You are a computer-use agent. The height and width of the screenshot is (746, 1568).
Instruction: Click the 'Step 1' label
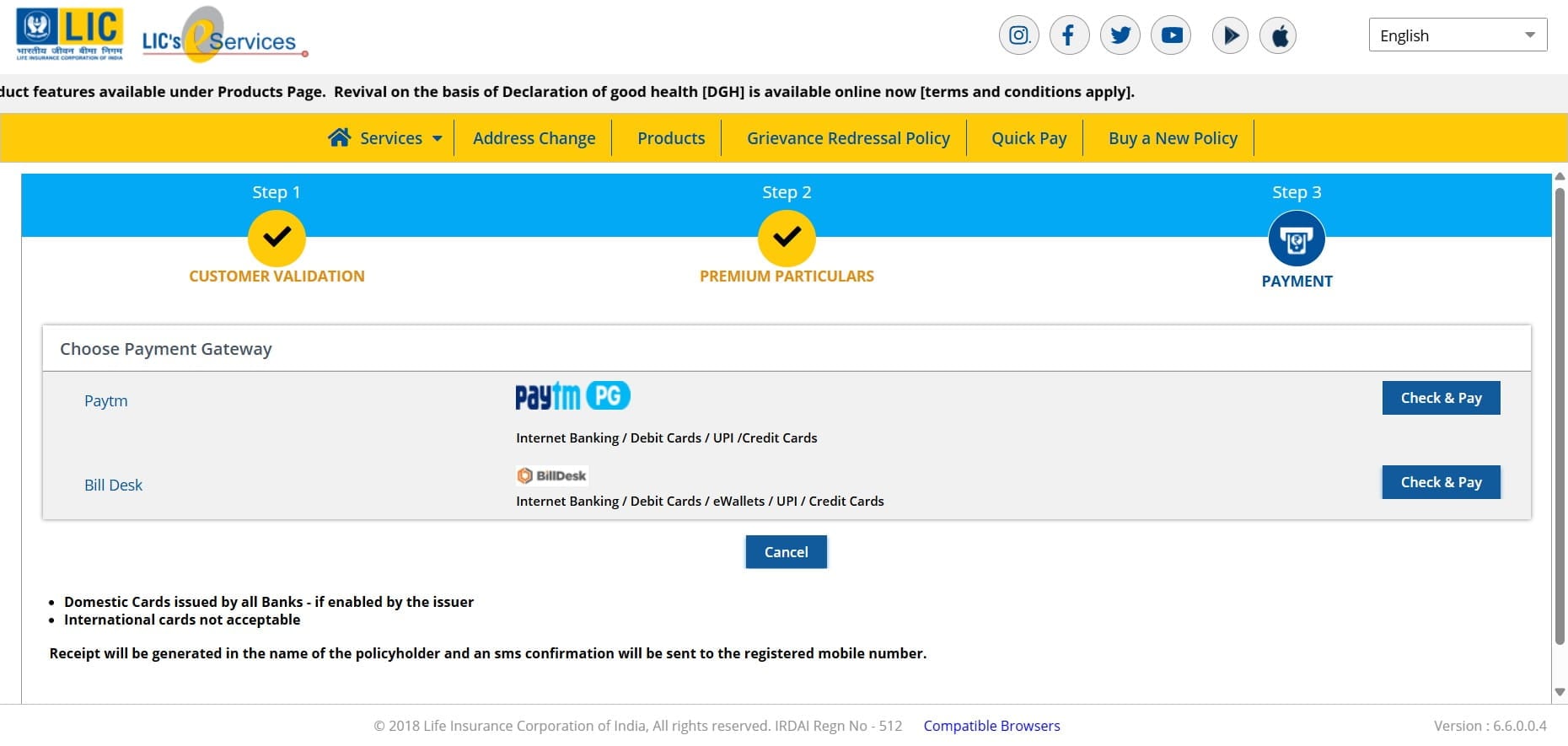pyautogui.click(x=277, y=192)
